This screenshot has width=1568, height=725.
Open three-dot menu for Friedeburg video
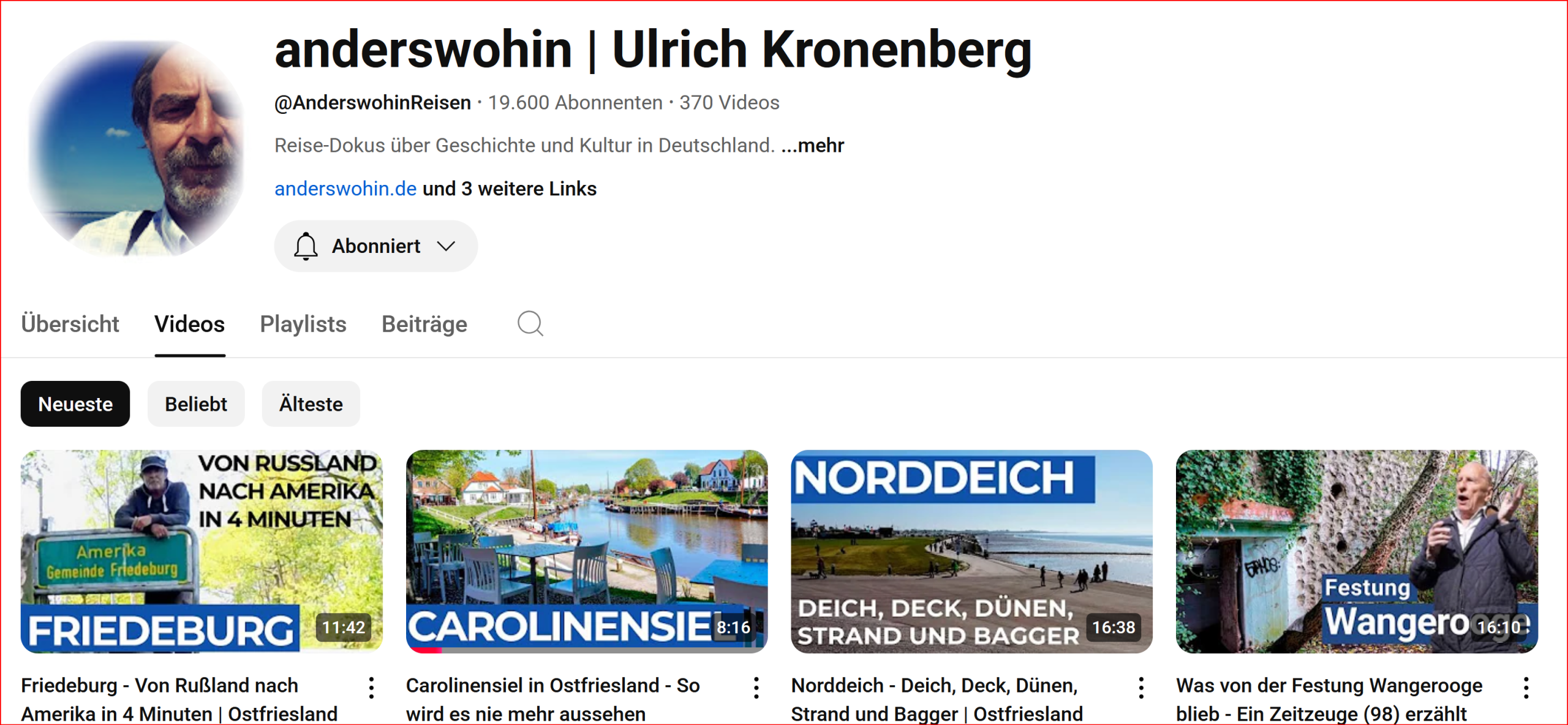[371, 688]
